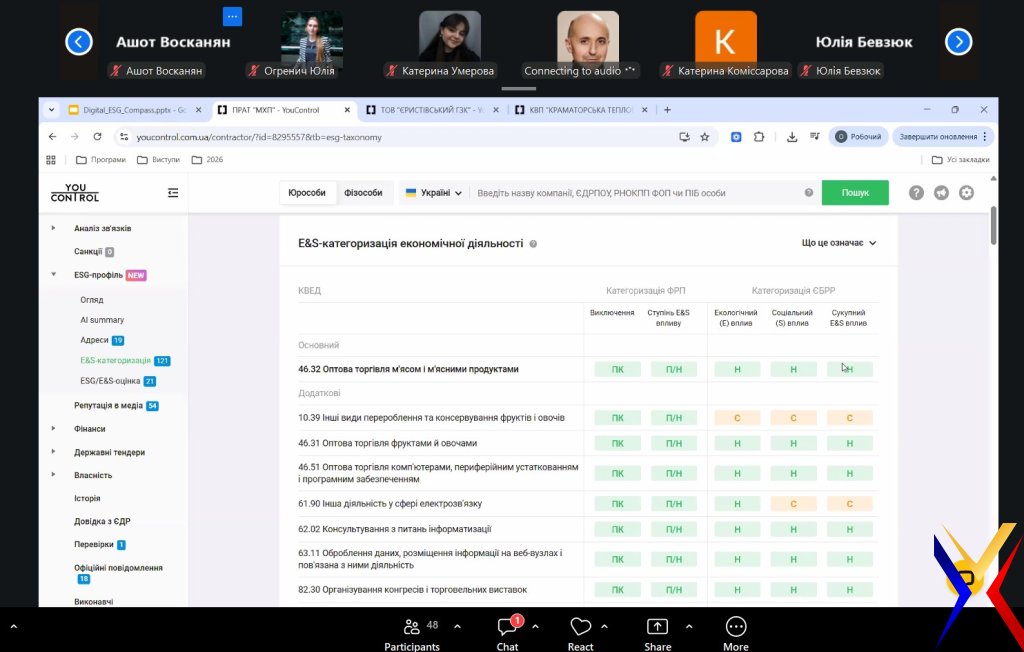Image resolution: width=1024 pixels, height=652 pixels.
Task: Open browser downloads icon
Action: [x=792, y=137]
